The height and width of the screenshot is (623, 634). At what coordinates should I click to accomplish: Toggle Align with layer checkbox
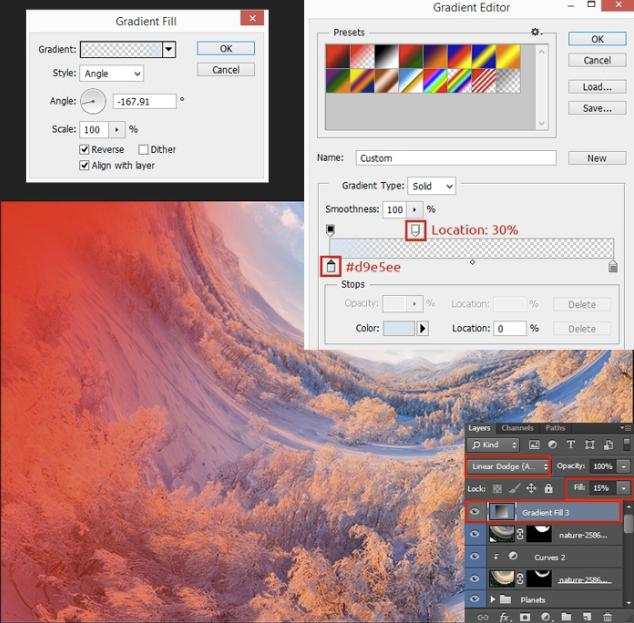click(x=84, y=165)
